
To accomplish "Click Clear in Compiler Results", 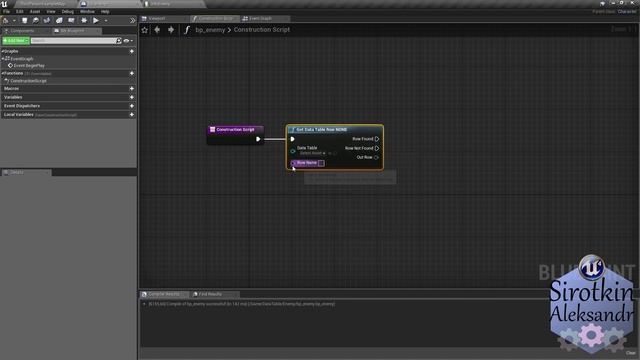I will point(631,353).
